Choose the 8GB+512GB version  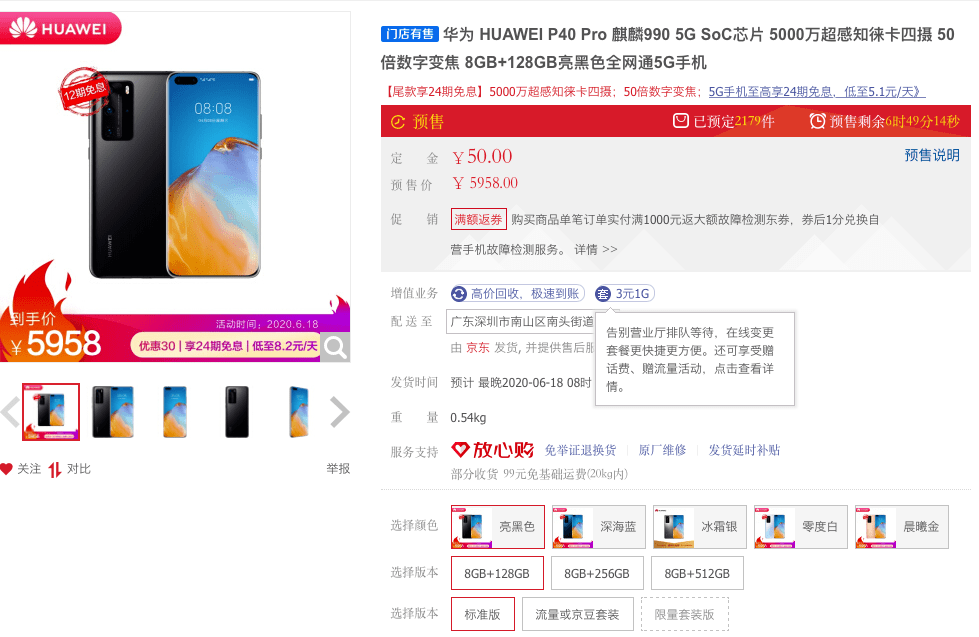click(x=697, y=573)
